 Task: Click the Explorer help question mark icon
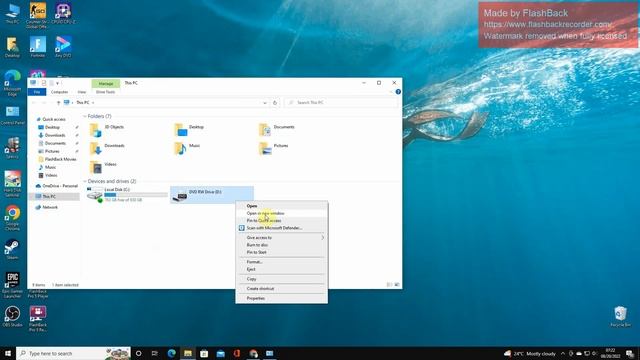coord(398,92)
